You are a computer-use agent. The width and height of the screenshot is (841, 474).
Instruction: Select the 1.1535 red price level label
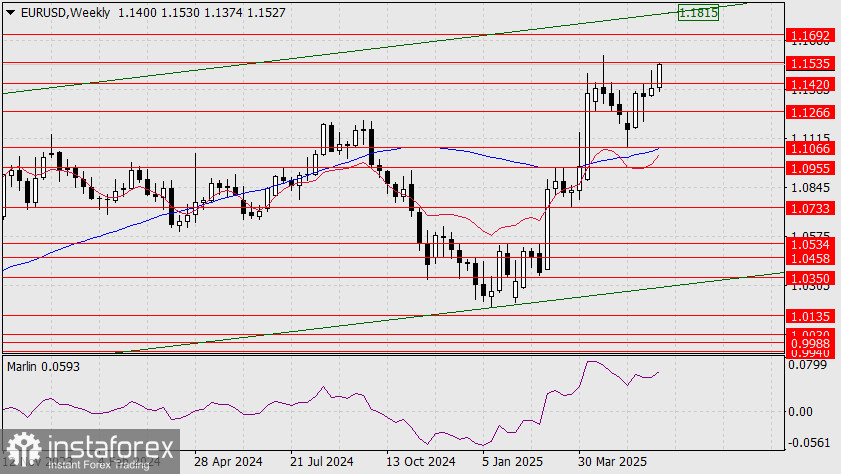[x=810, y=64]
